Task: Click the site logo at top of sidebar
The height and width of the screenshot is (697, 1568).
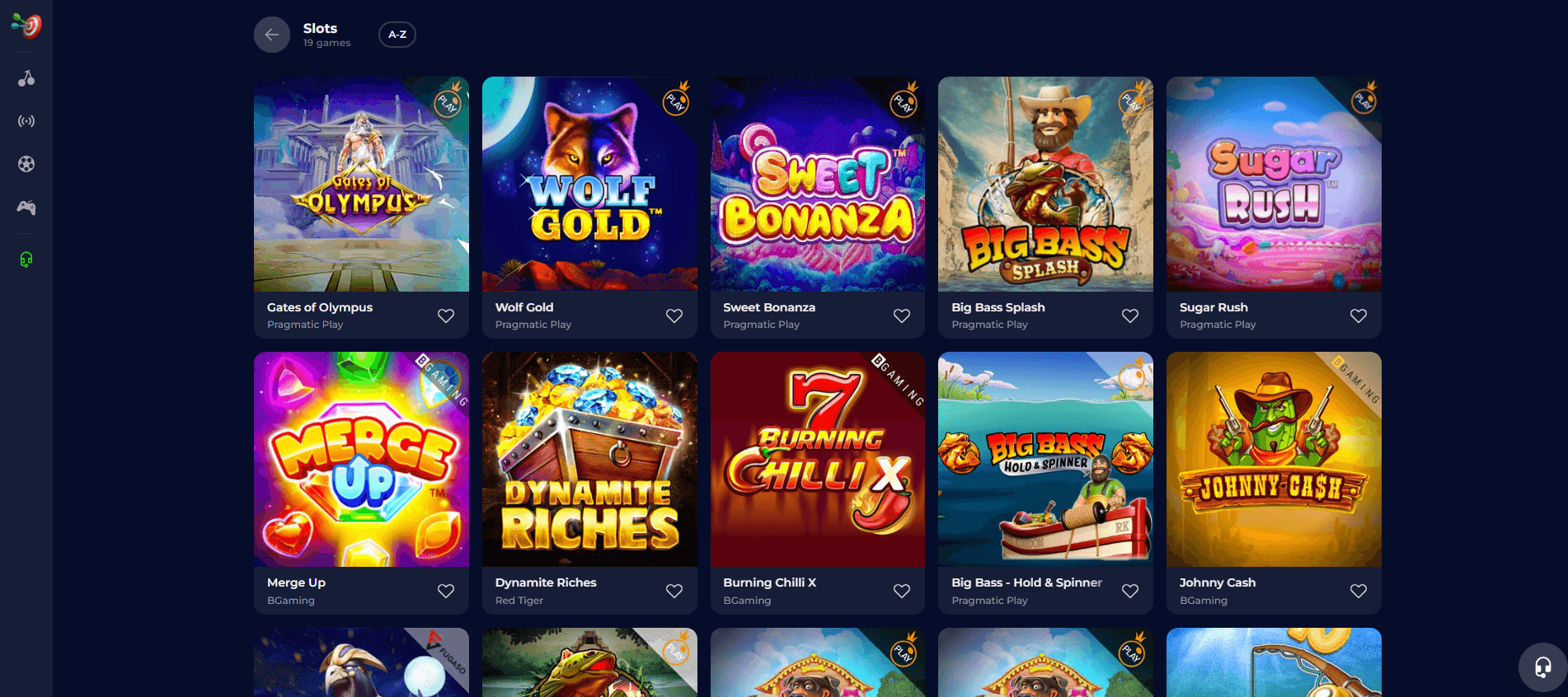Action: click(26, 26)
